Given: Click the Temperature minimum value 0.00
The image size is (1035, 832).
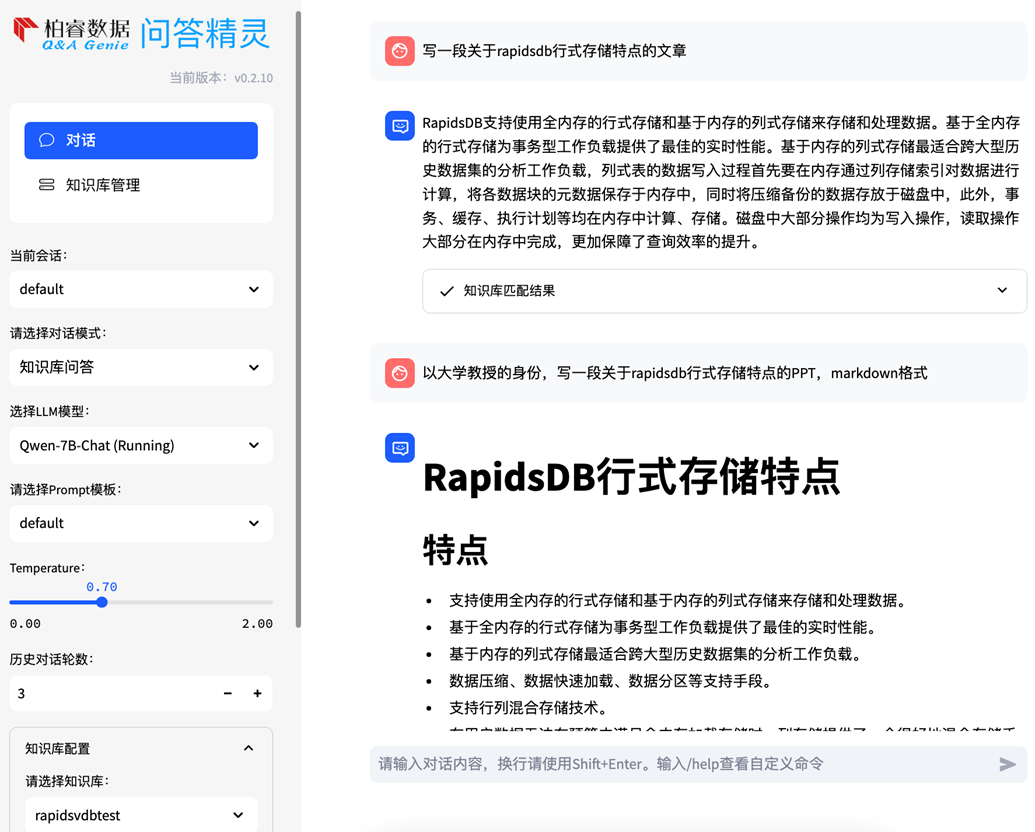Looking at the screenshot, I should click(25, 624).
